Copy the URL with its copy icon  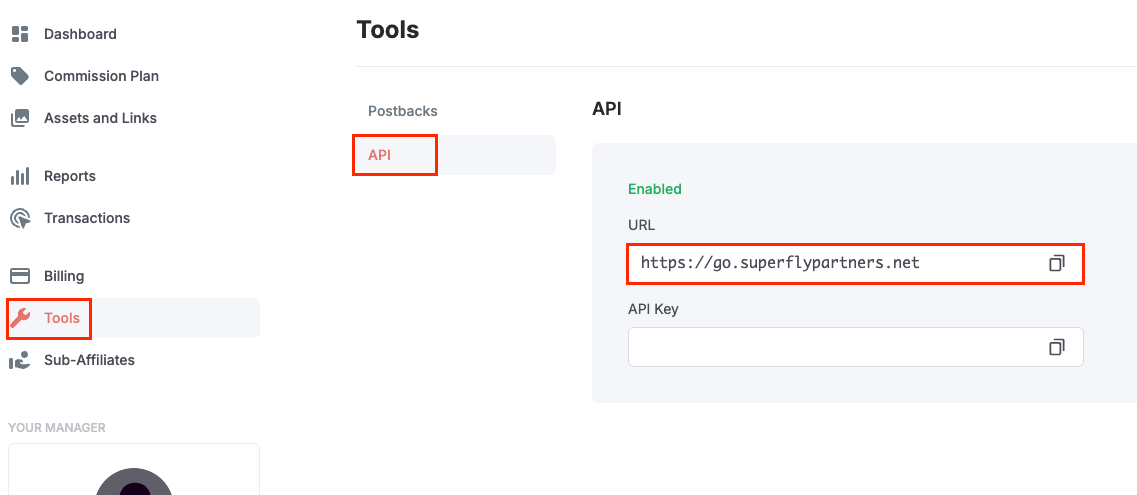pos(1057,263)
